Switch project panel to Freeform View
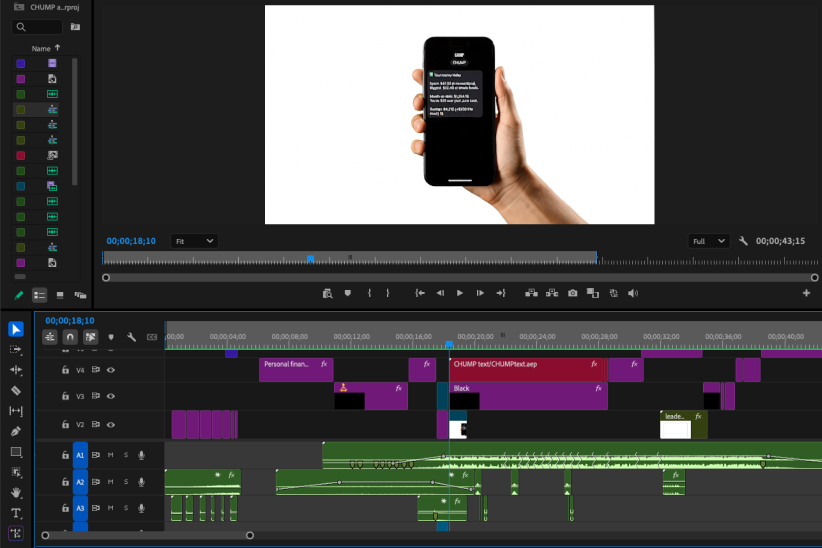The height and width of the screenshot is (548, 822). [80, 295]
